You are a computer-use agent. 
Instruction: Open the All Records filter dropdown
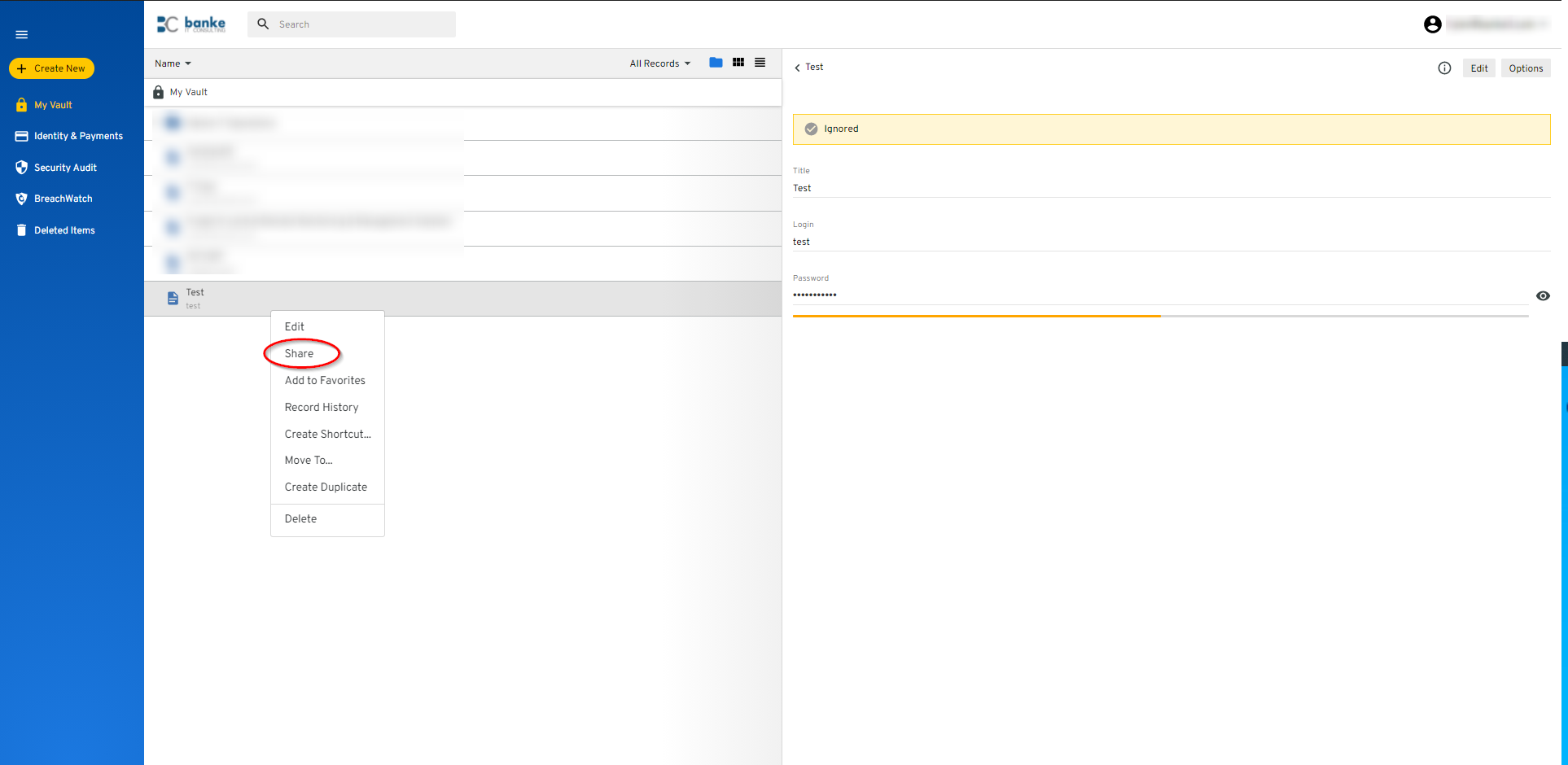click(659, 63)
